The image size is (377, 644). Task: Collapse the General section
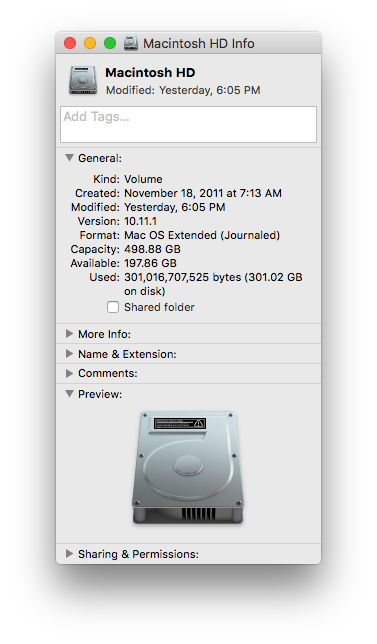[x=69, y=158]
